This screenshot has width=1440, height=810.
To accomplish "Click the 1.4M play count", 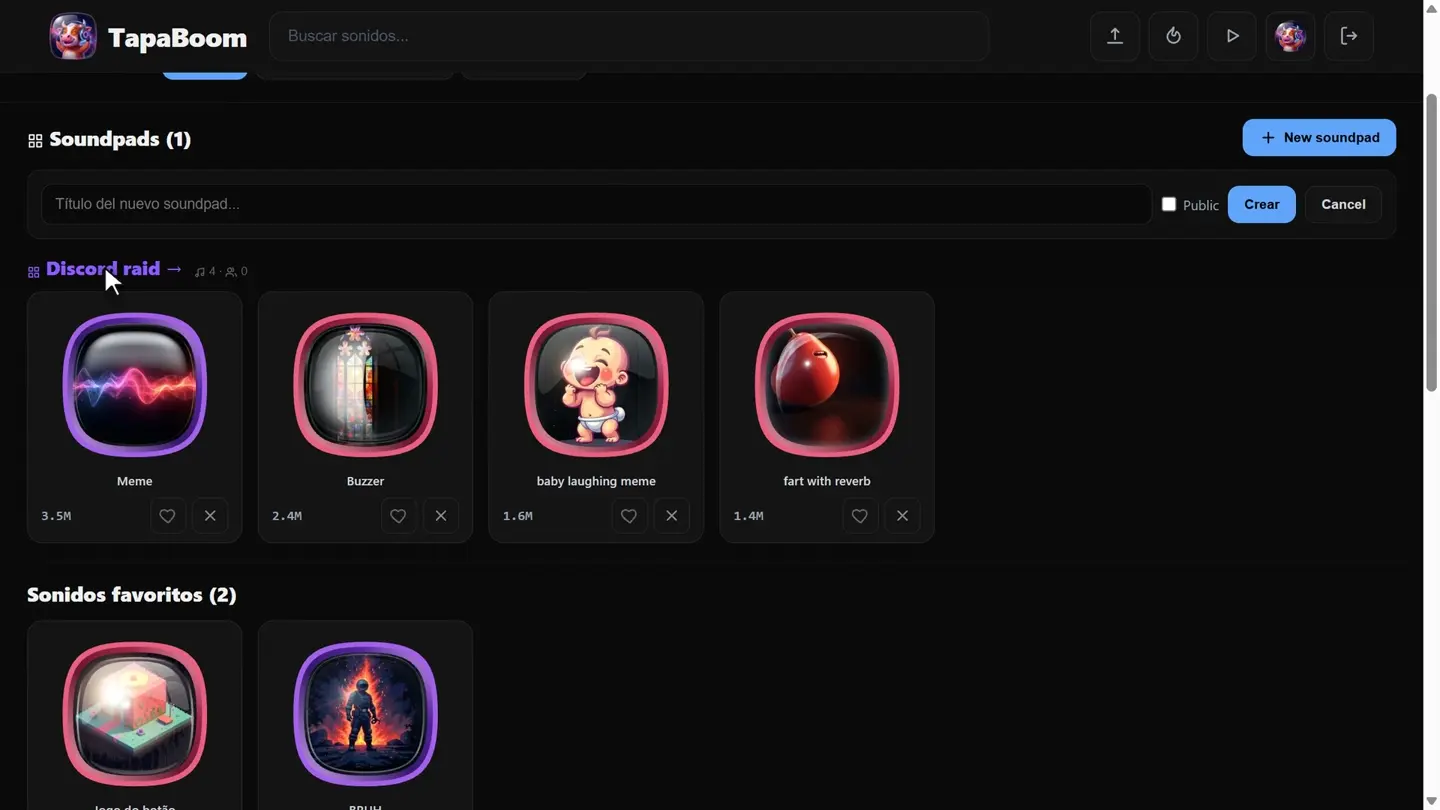I will click(749, 516).
